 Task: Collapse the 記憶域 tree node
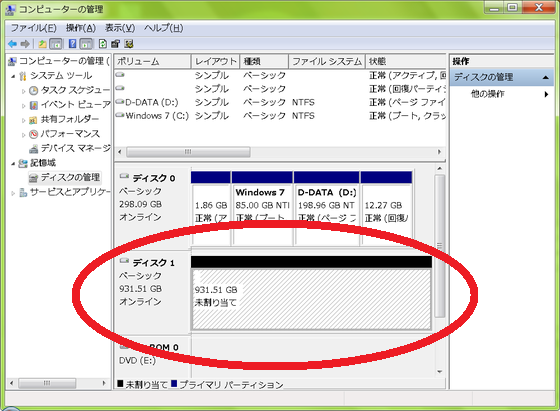point(13,164)
